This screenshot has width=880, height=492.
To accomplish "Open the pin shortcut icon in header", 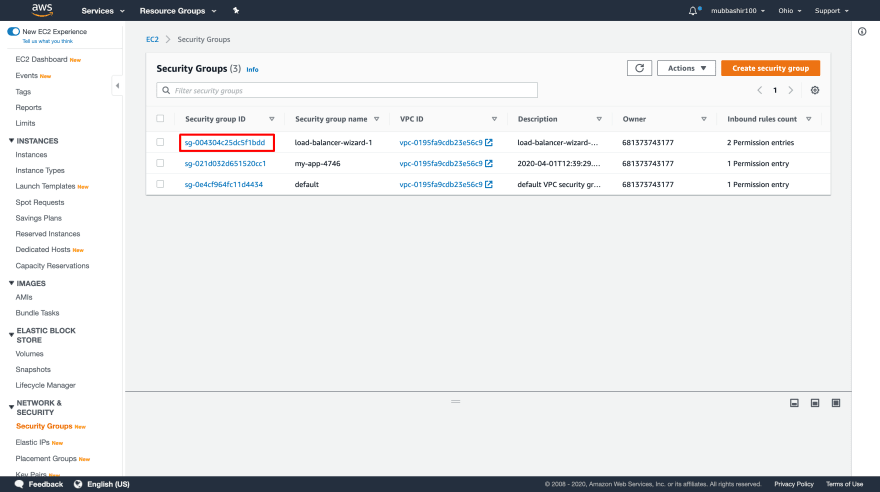I will click(236, 11).
